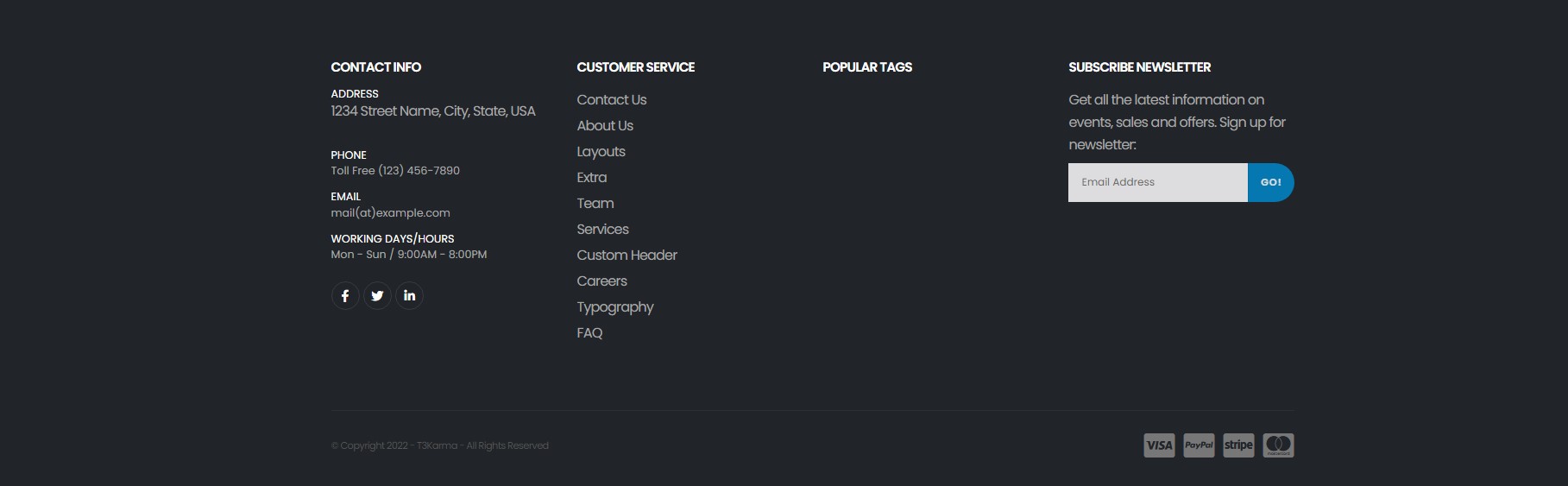Open the Twitter social icon

pyautogui.click(x=377, y=296)
